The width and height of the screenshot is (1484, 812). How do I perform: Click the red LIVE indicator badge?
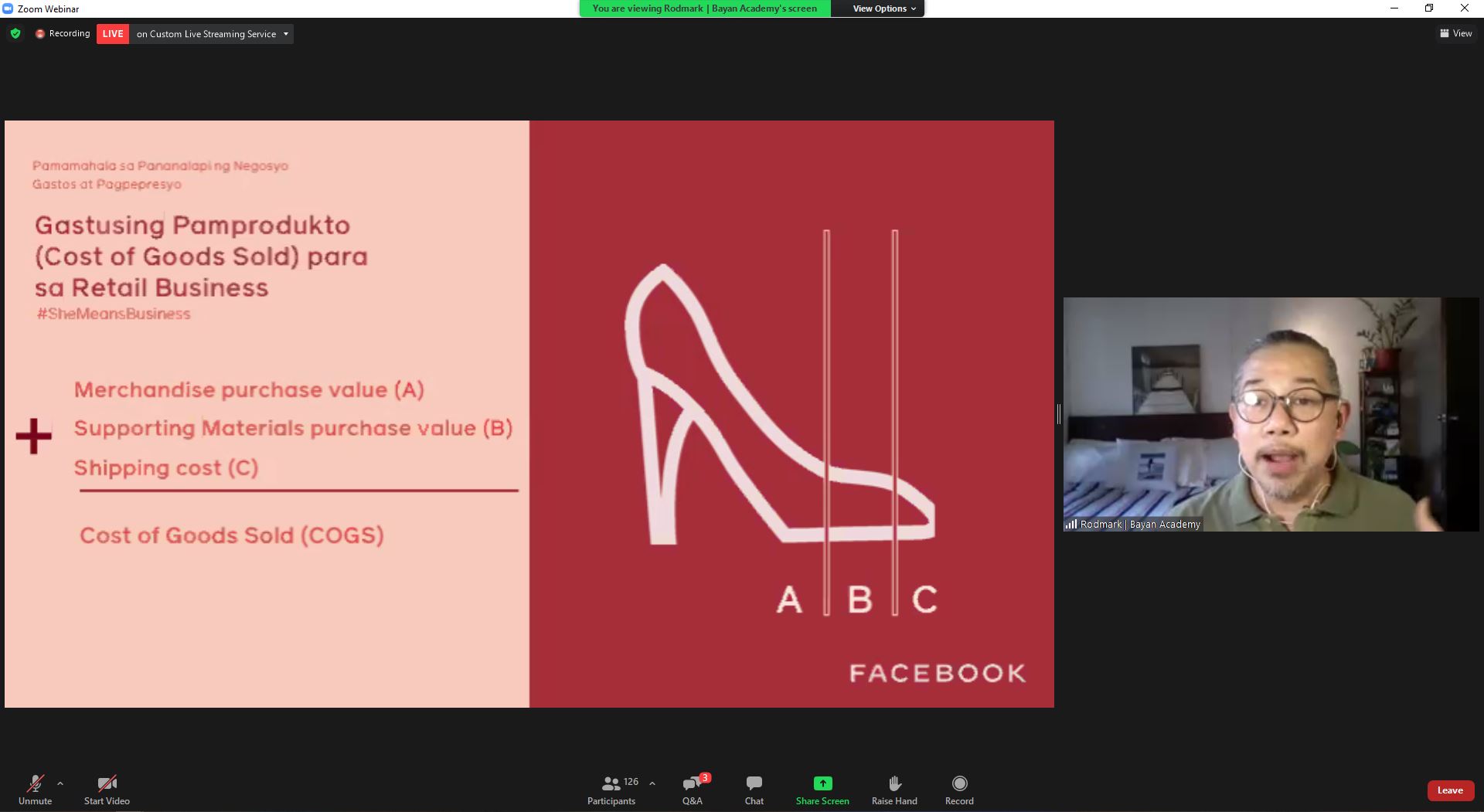113,34
